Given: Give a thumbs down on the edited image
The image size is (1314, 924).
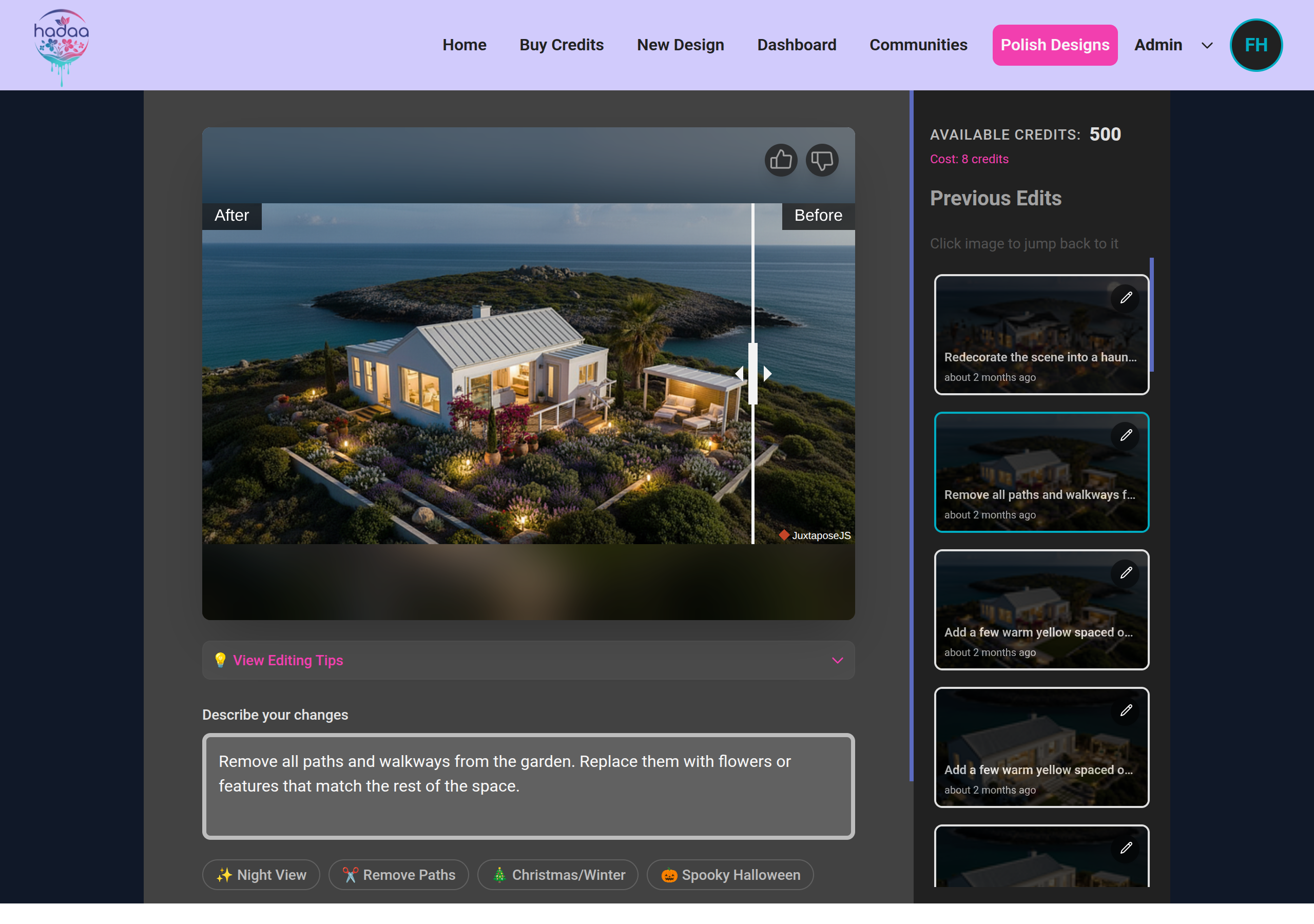Looking at the screenshot, I should 822,160.
